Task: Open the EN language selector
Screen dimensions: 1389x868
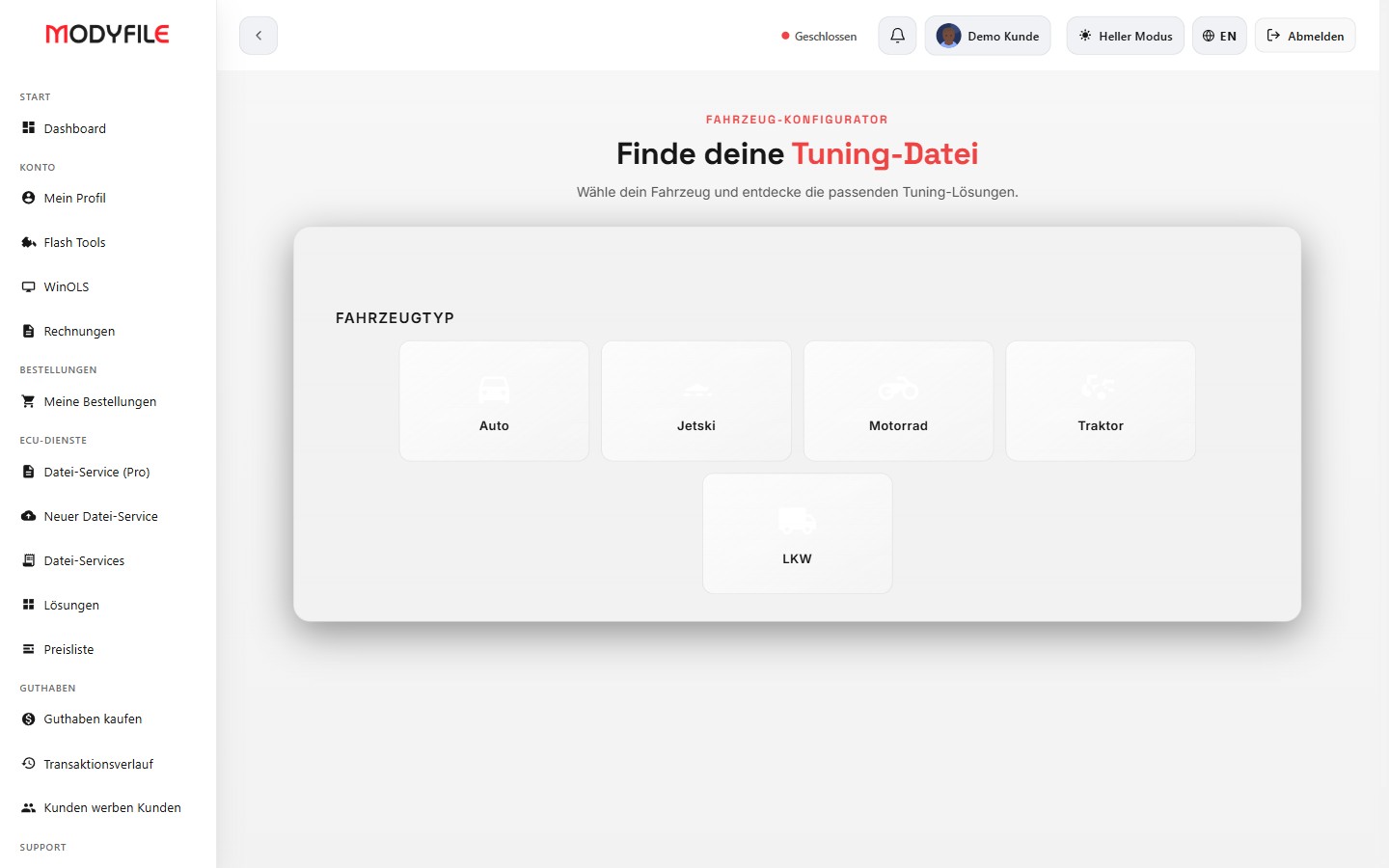Action: [1219, 36]
